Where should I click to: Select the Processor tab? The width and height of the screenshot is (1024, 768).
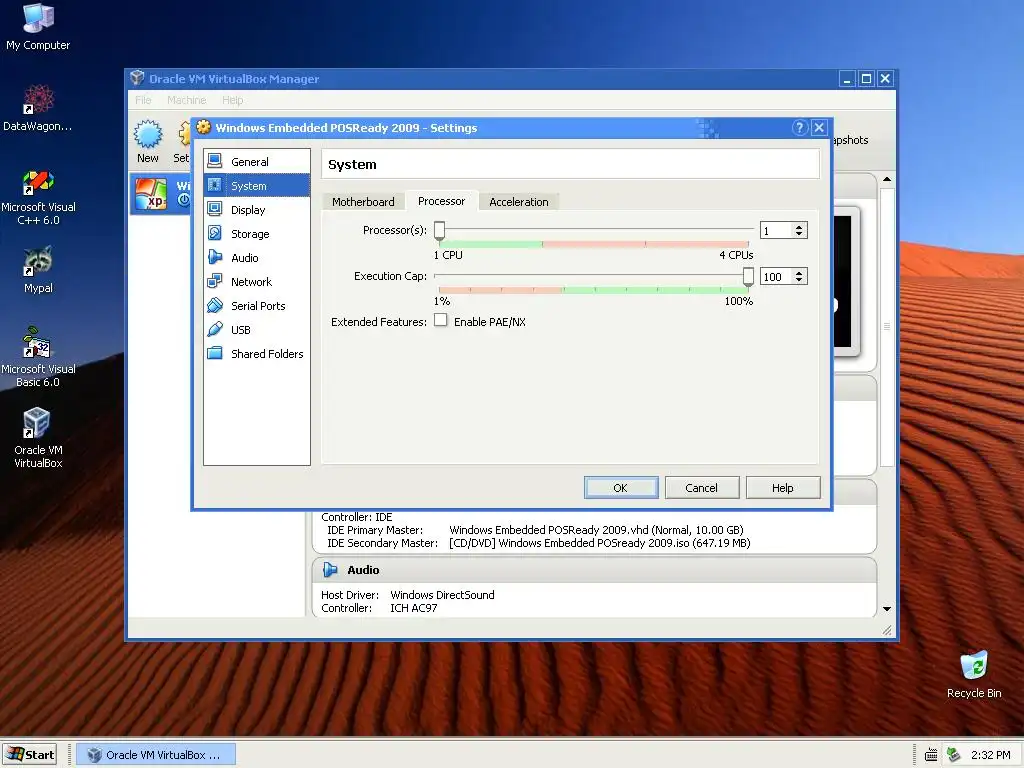point(441,201)
